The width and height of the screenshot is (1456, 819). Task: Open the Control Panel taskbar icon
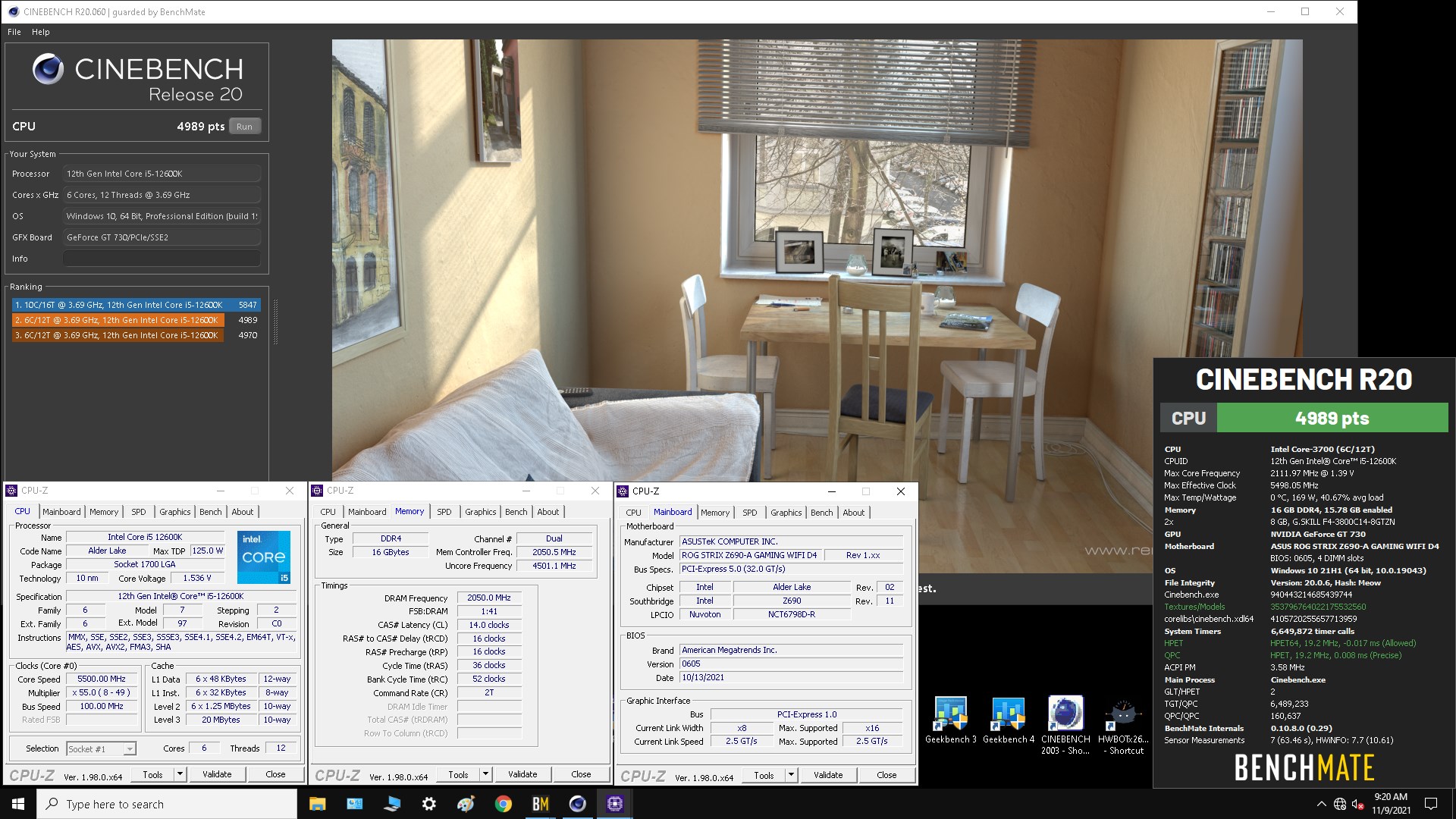coord(355,804)
